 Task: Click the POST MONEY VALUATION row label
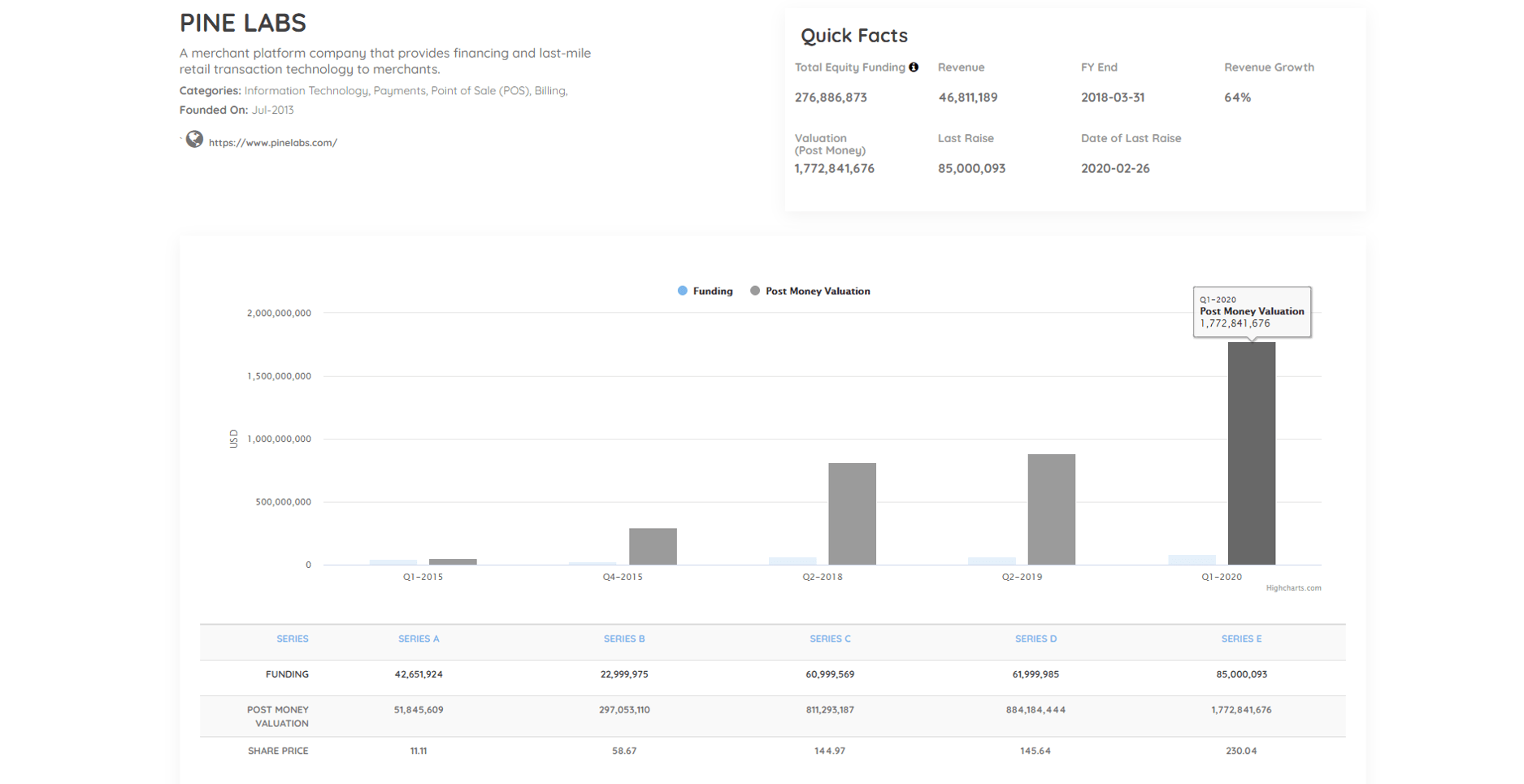click(x=278, y=717)
